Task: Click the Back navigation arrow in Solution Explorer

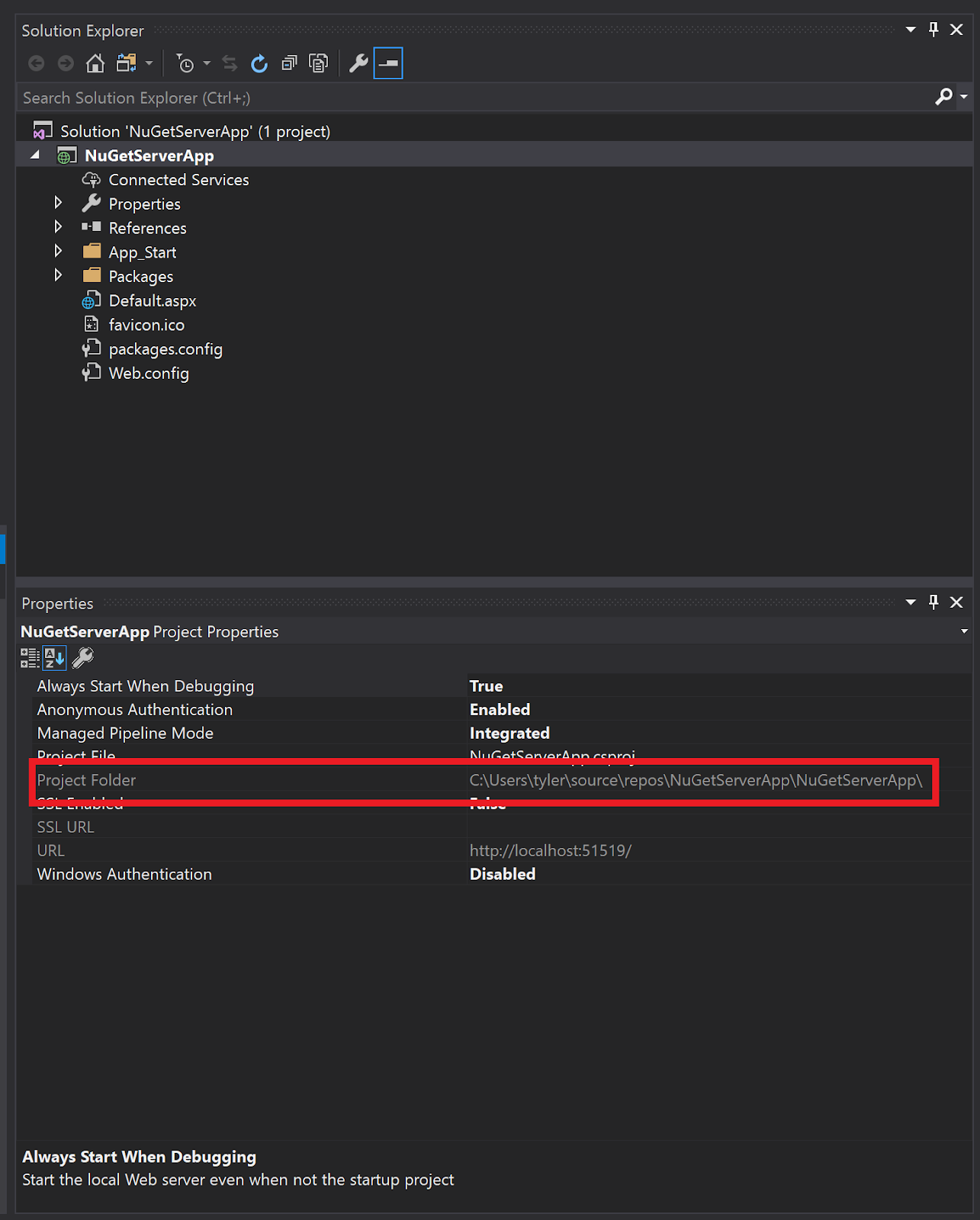Action: (36, 63)
